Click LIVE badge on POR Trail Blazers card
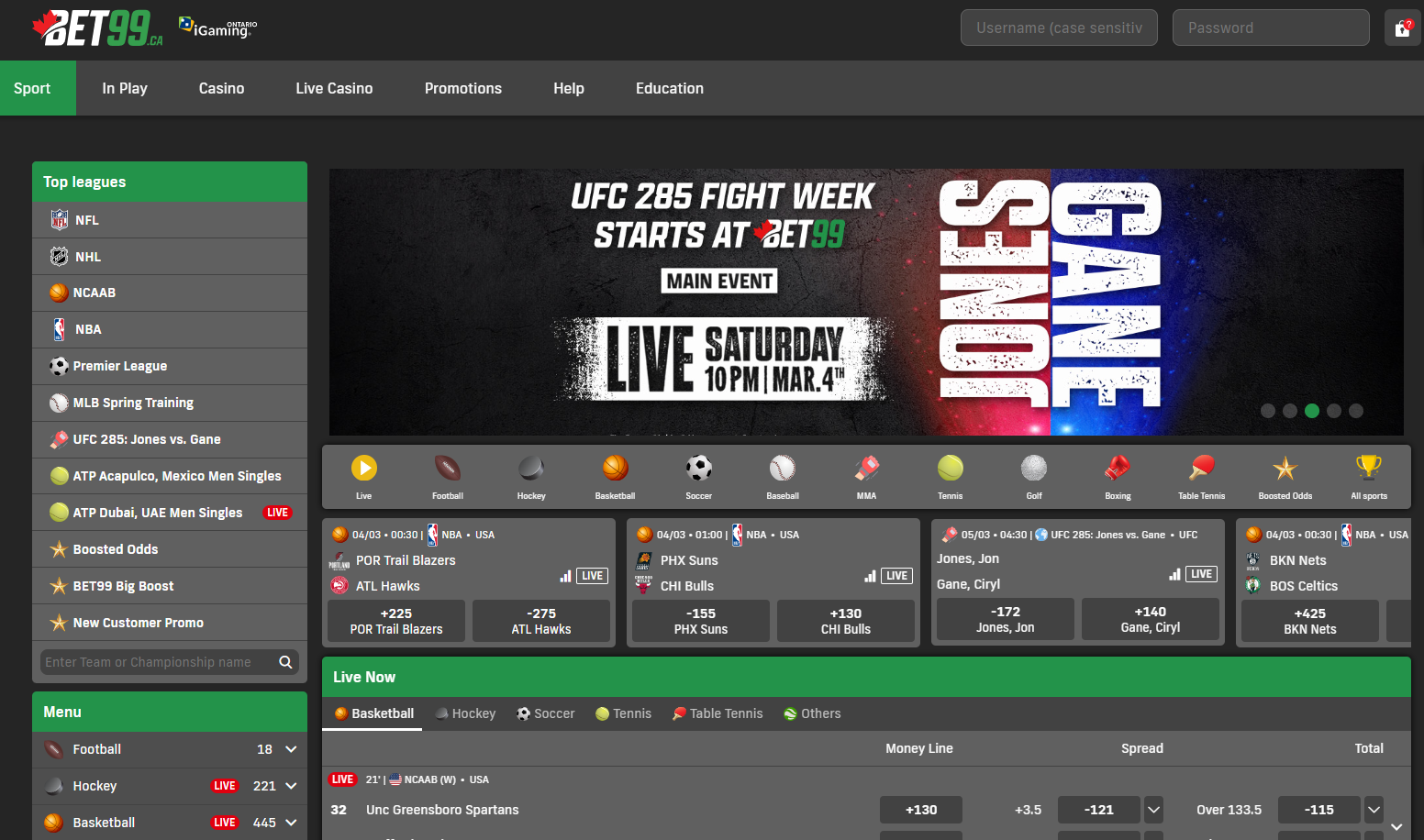1424x840 pixels. click(593, 576)
